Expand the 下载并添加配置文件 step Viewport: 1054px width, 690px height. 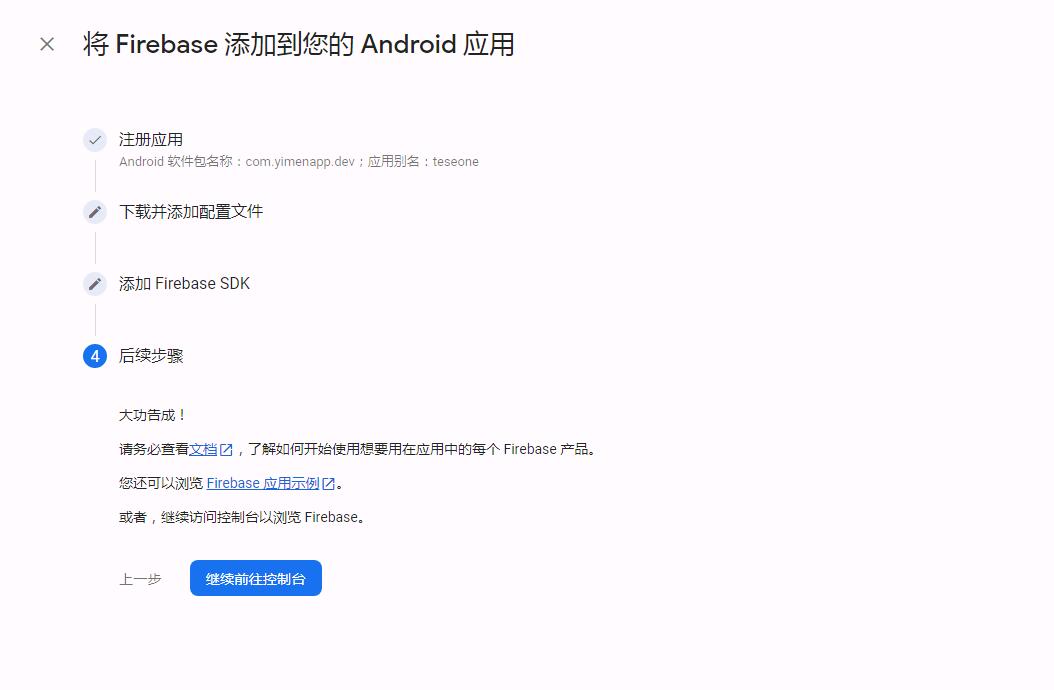191,212
